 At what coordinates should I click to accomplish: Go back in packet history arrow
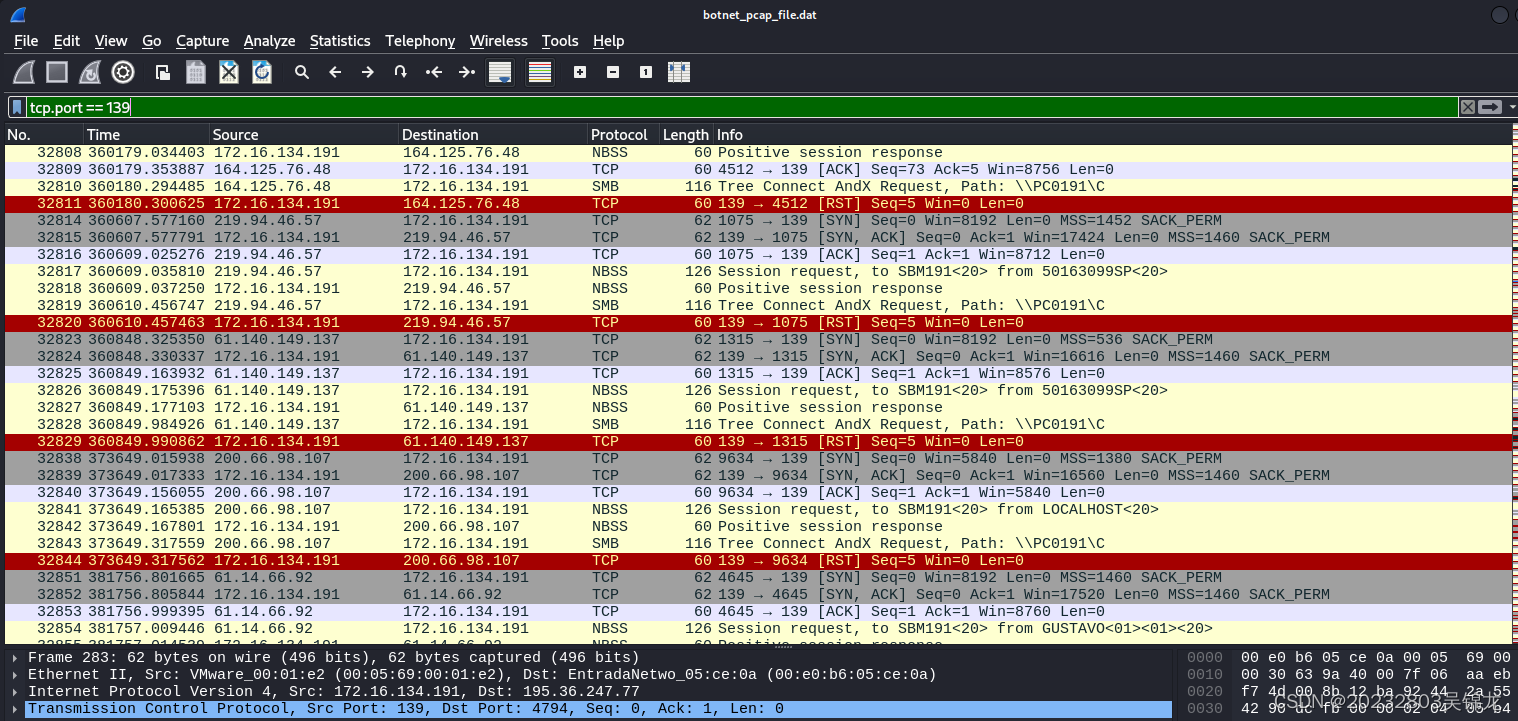pos(335,72)
